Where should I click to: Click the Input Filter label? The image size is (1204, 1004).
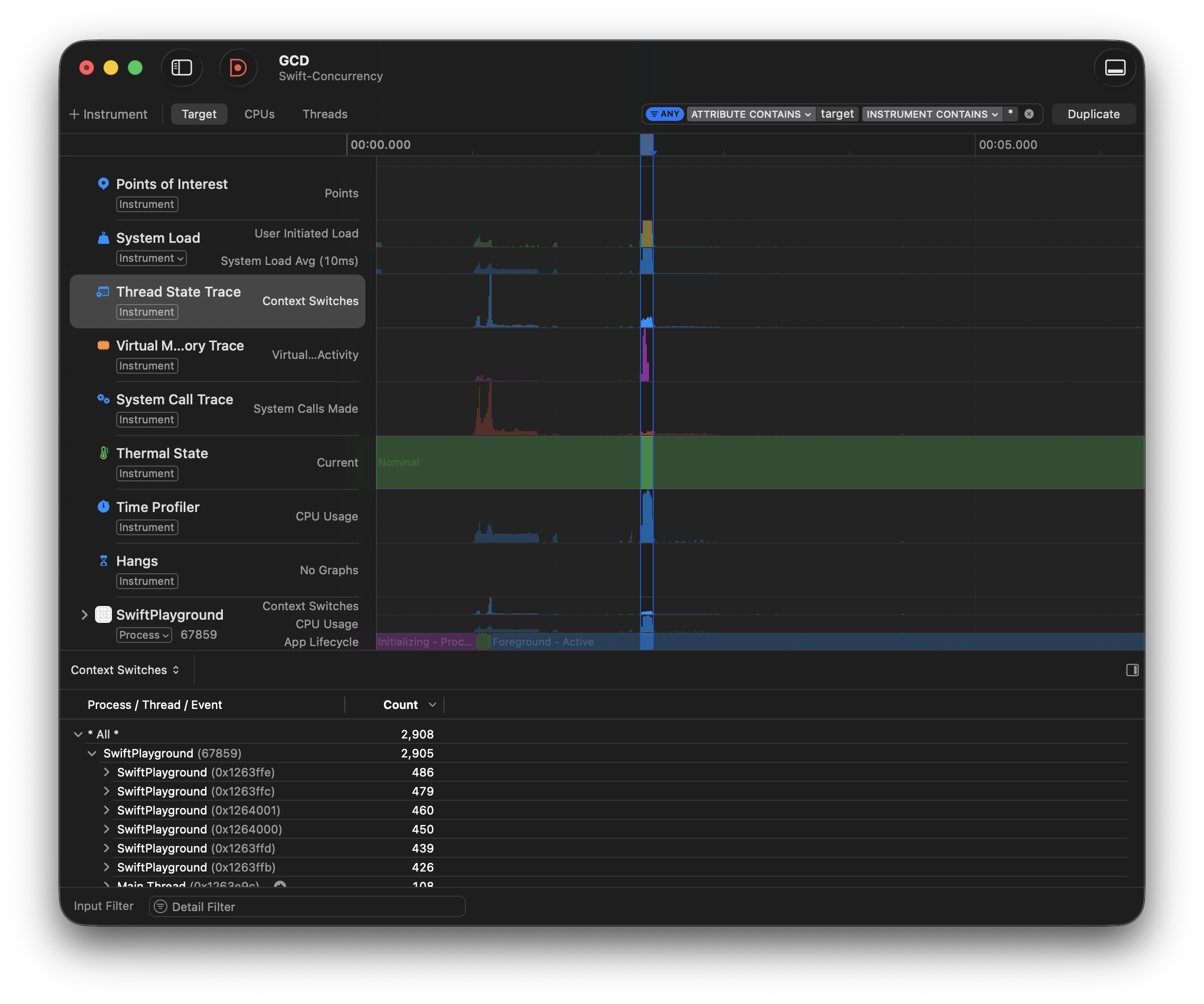pyautogui.click(x=104, y=906)
